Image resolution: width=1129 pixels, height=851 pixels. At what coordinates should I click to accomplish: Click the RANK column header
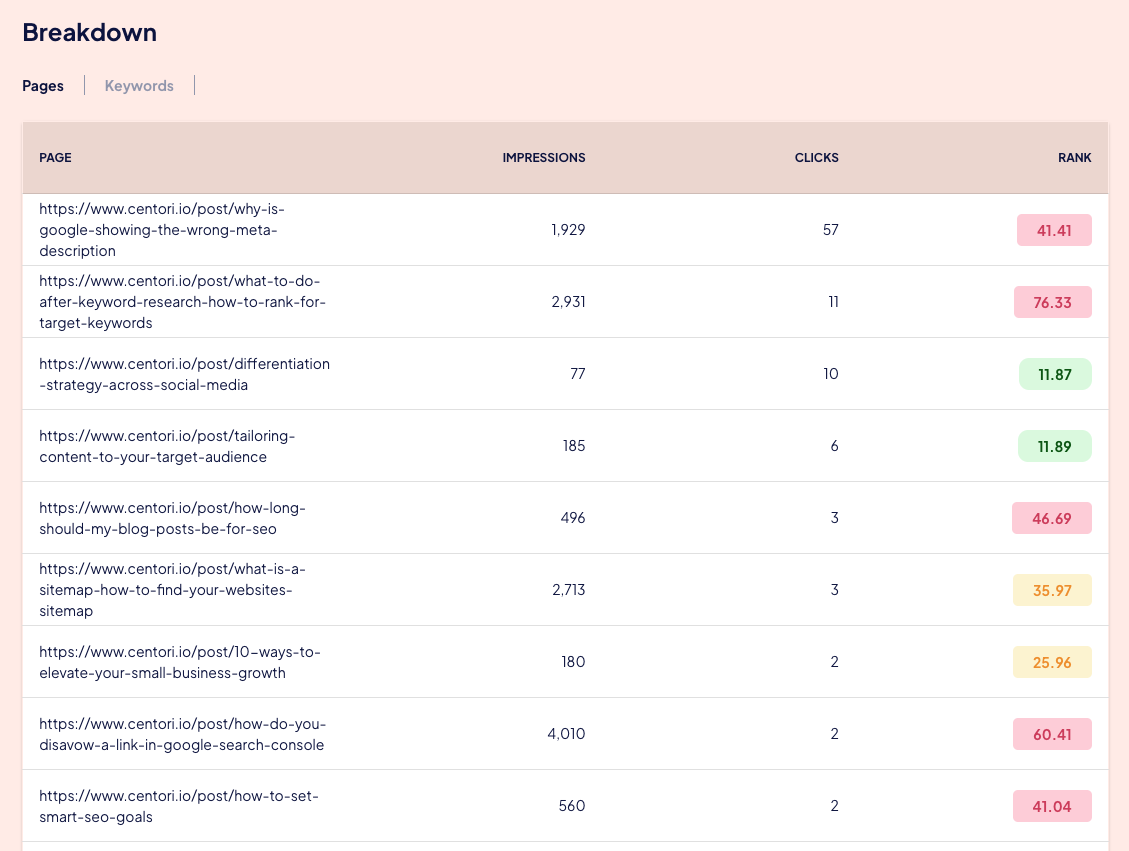[1074, 158]
